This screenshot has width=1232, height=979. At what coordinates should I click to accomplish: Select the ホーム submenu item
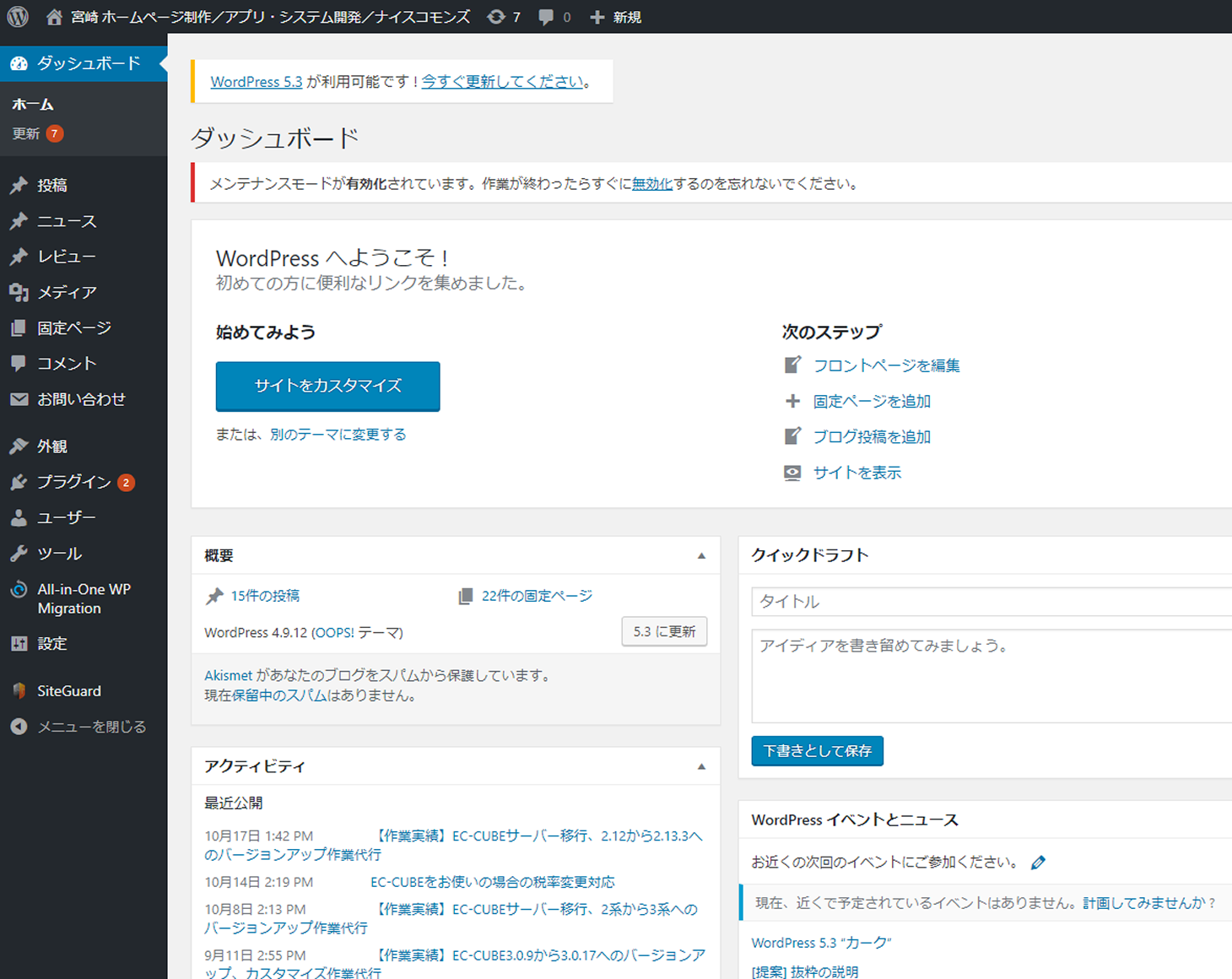[x=33, y=105]
